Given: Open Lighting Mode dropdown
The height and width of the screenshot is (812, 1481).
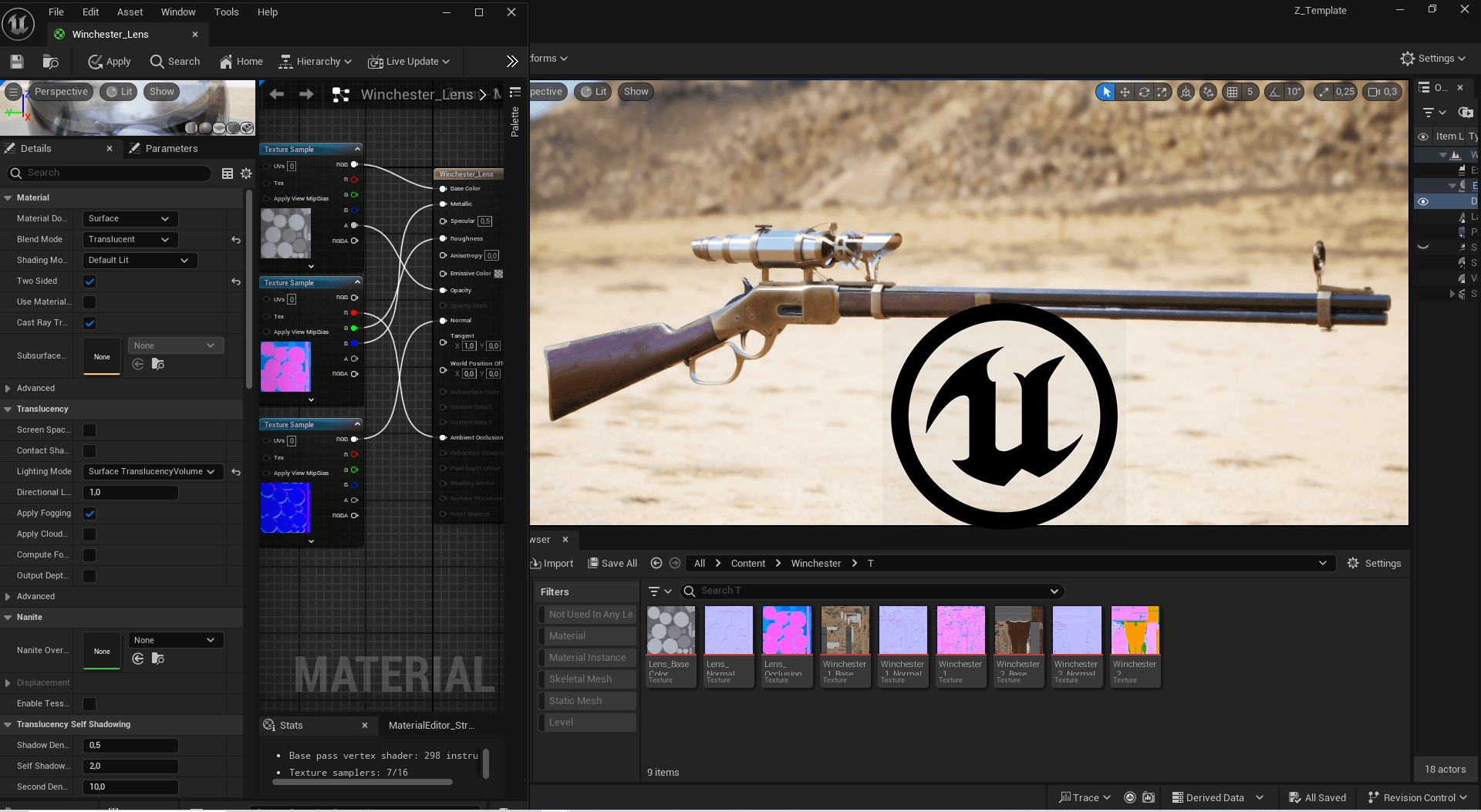Looking at the screenshot, I should point(153,472).
